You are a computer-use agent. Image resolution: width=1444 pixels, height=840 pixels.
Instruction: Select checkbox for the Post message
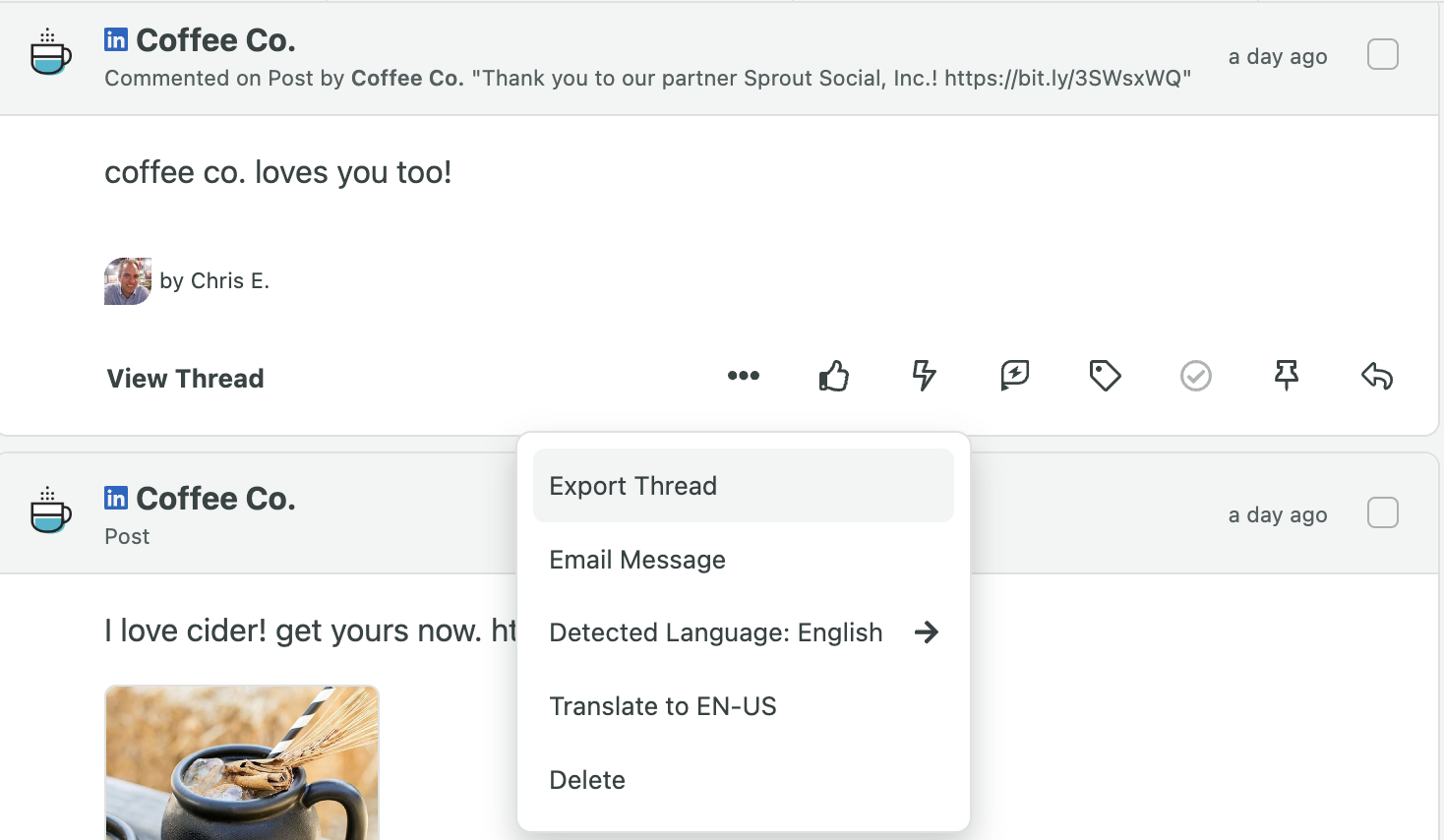[x=1383, y=512]
